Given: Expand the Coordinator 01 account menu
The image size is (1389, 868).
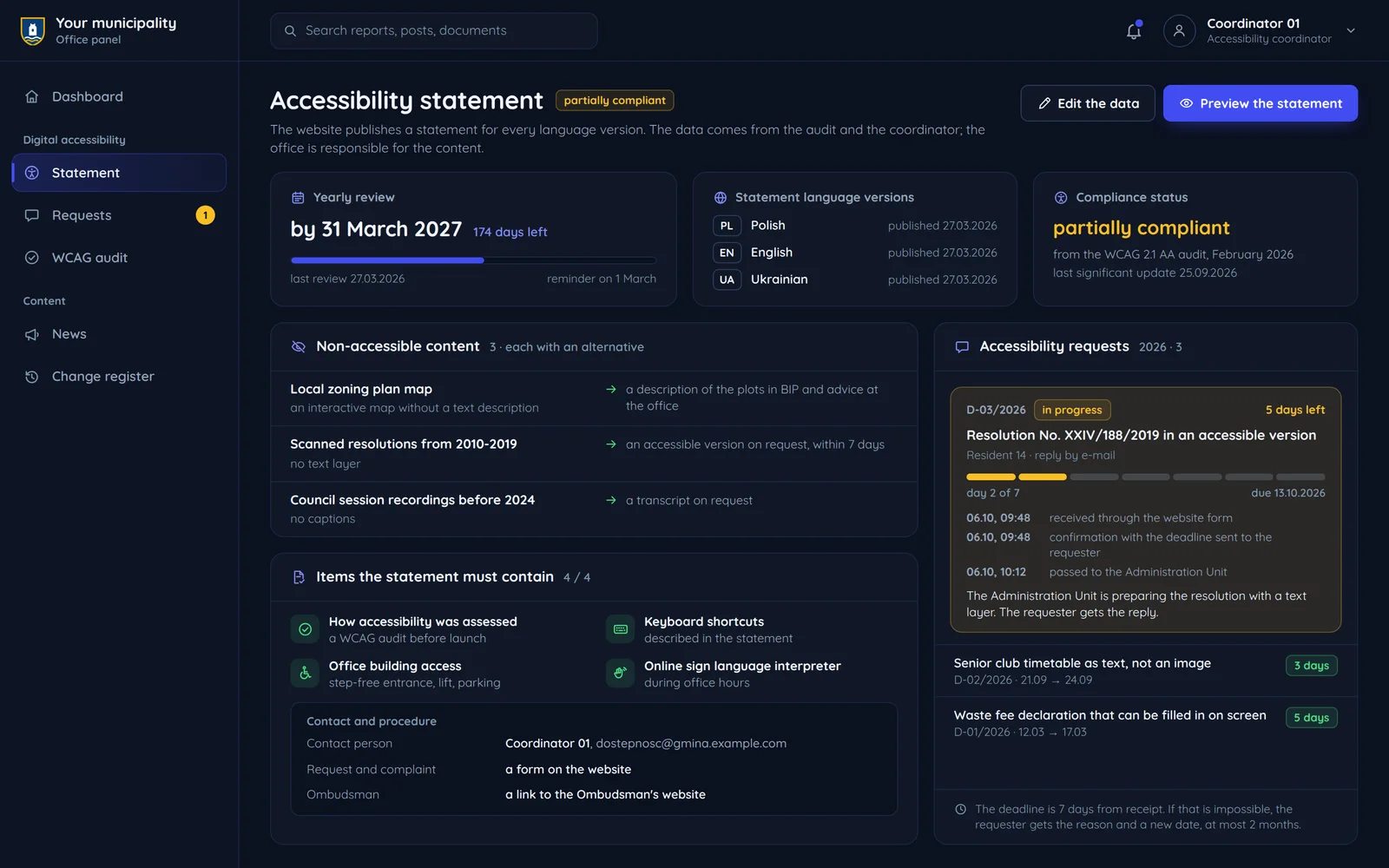Looking at the screenshot, I should pos(1351,30).
